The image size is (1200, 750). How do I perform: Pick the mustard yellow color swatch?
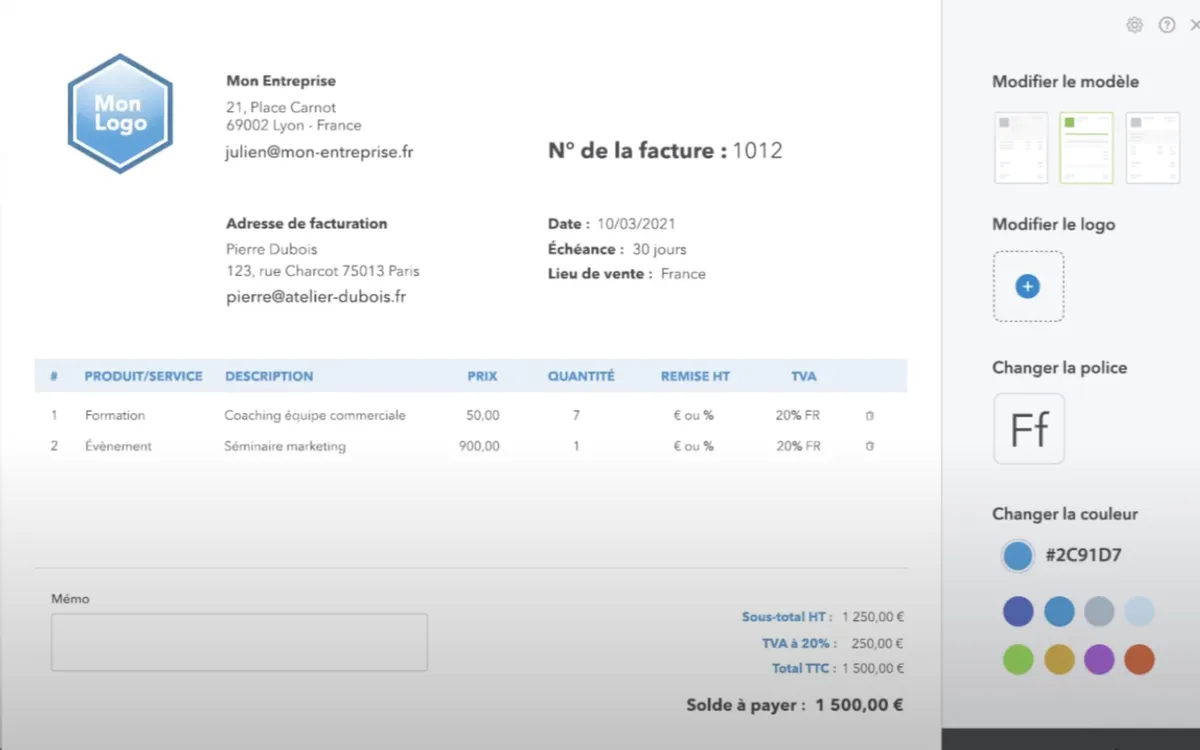(x=1059, y=659)
